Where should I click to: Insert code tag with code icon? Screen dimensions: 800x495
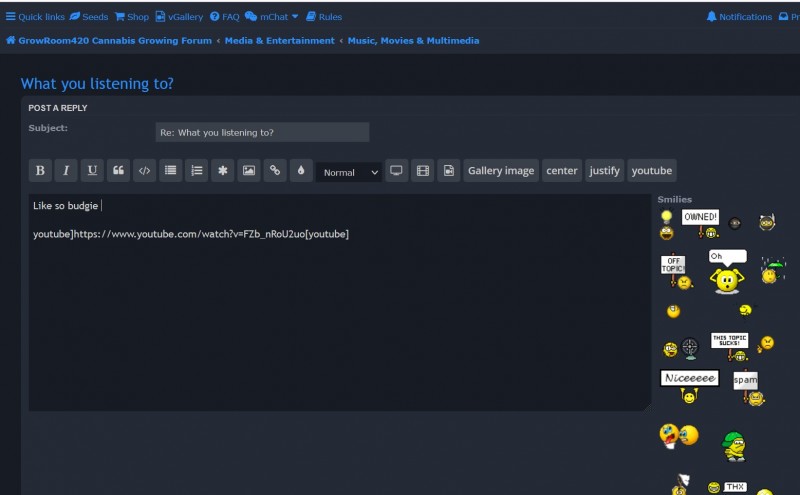coord(144,171)
